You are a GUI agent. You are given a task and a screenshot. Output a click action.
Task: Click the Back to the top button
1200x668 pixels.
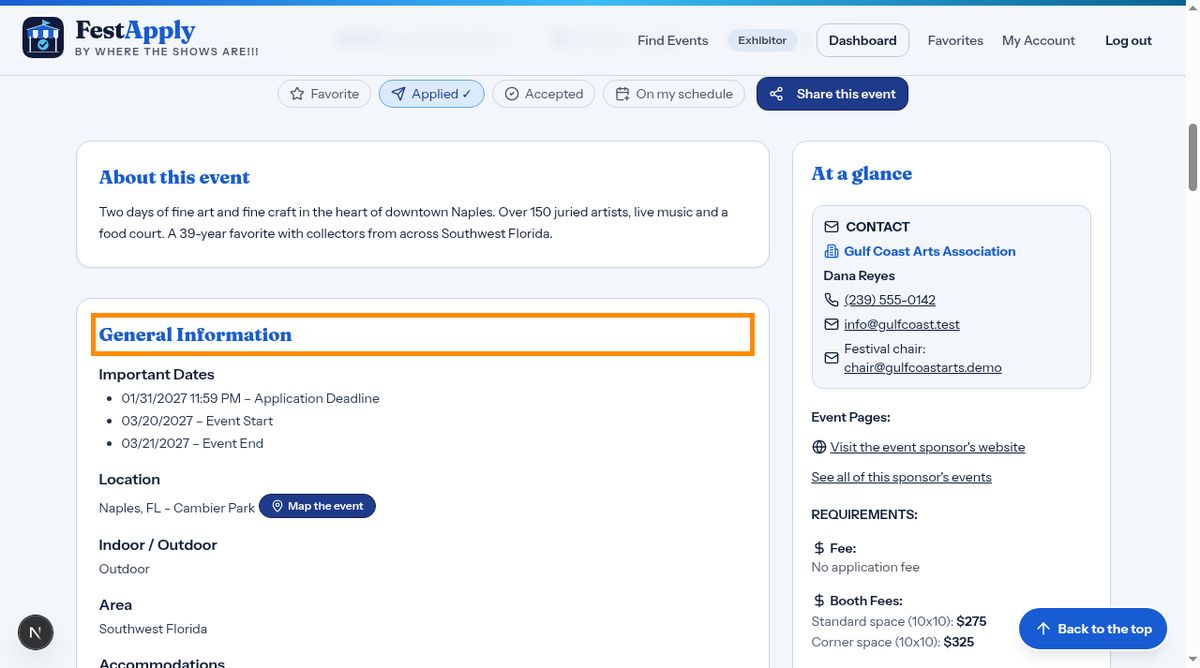[x=1093, y=629]
